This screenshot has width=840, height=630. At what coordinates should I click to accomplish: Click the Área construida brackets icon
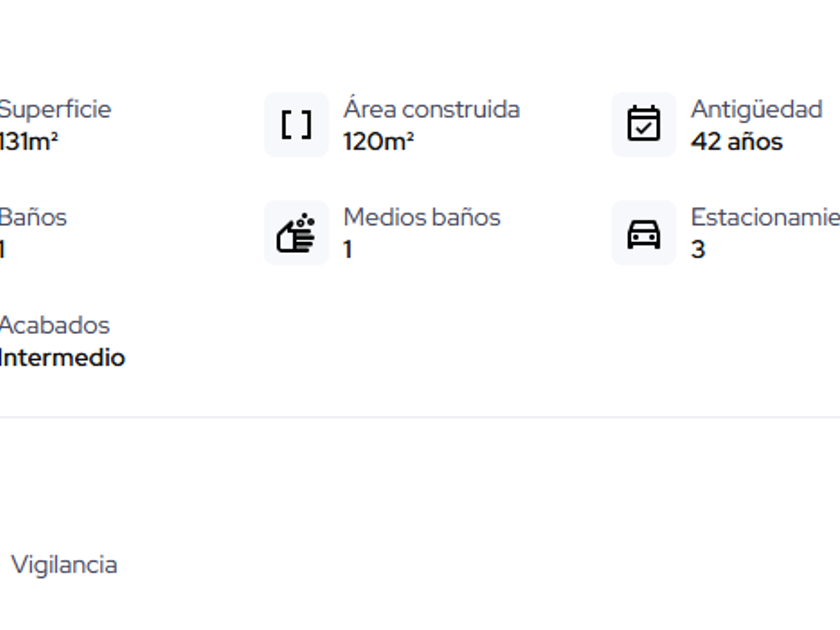pyautogui.click(x=296, y=125)
